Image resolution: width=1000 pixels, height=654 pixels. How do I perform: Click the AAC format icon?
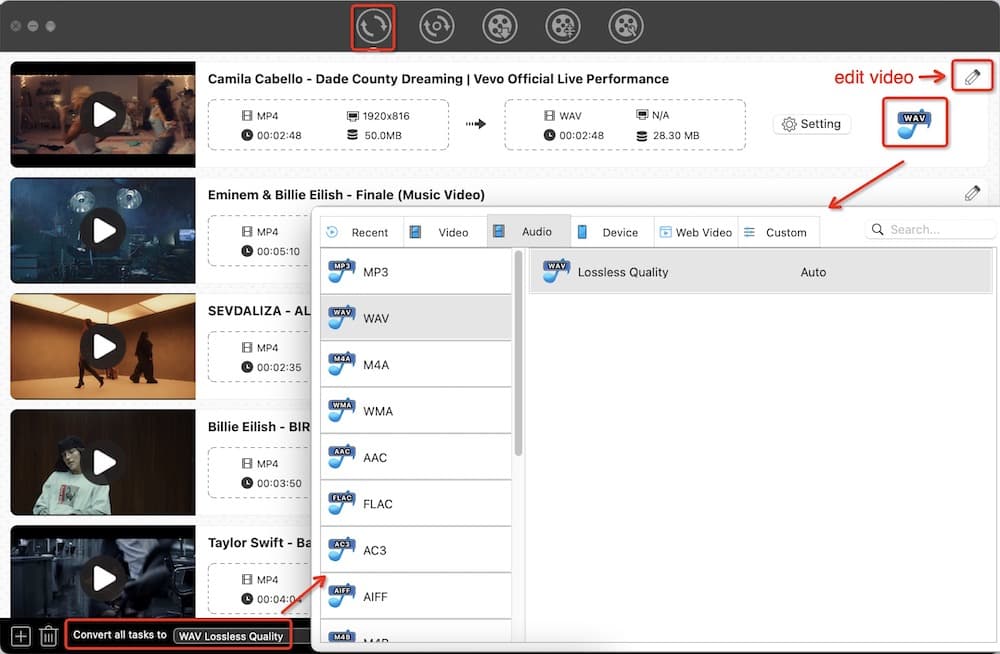tap(341, 457)
